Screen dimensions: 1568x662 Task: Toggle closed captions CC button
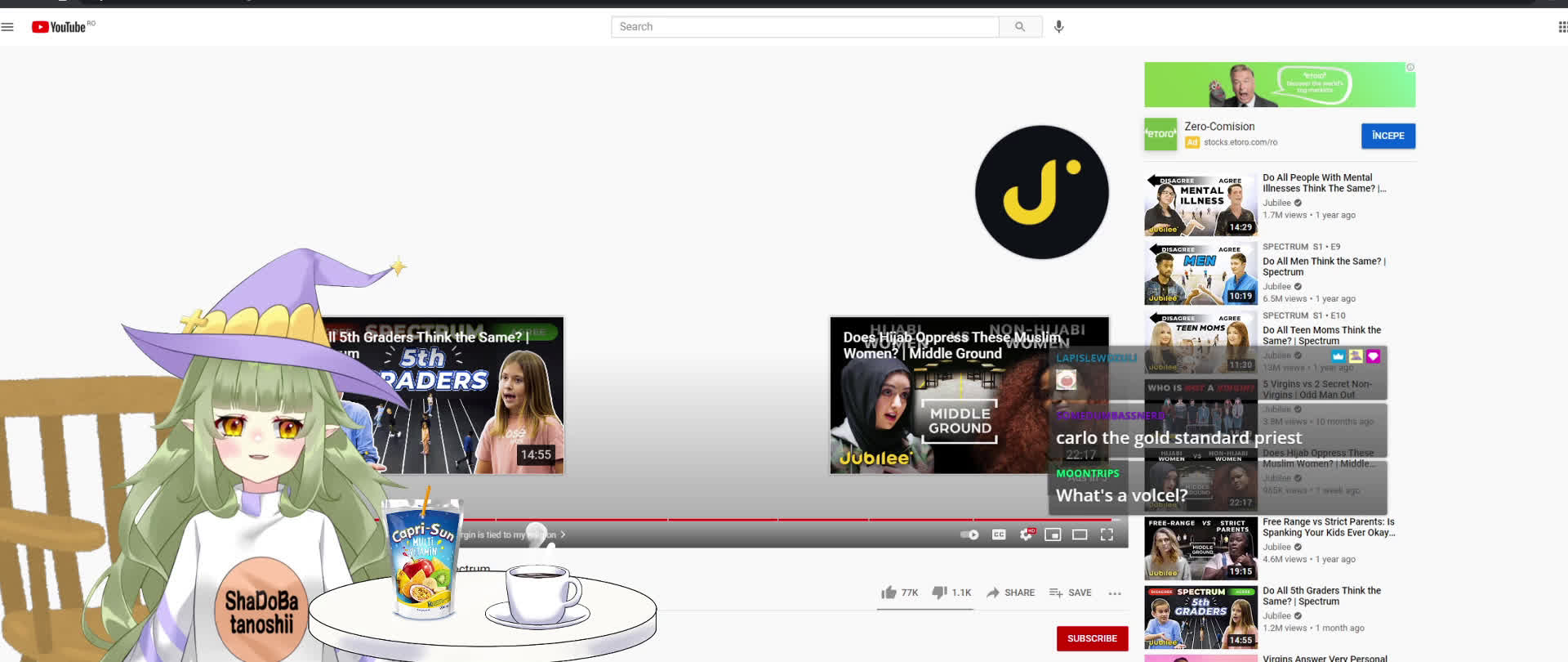click(999, 535)
